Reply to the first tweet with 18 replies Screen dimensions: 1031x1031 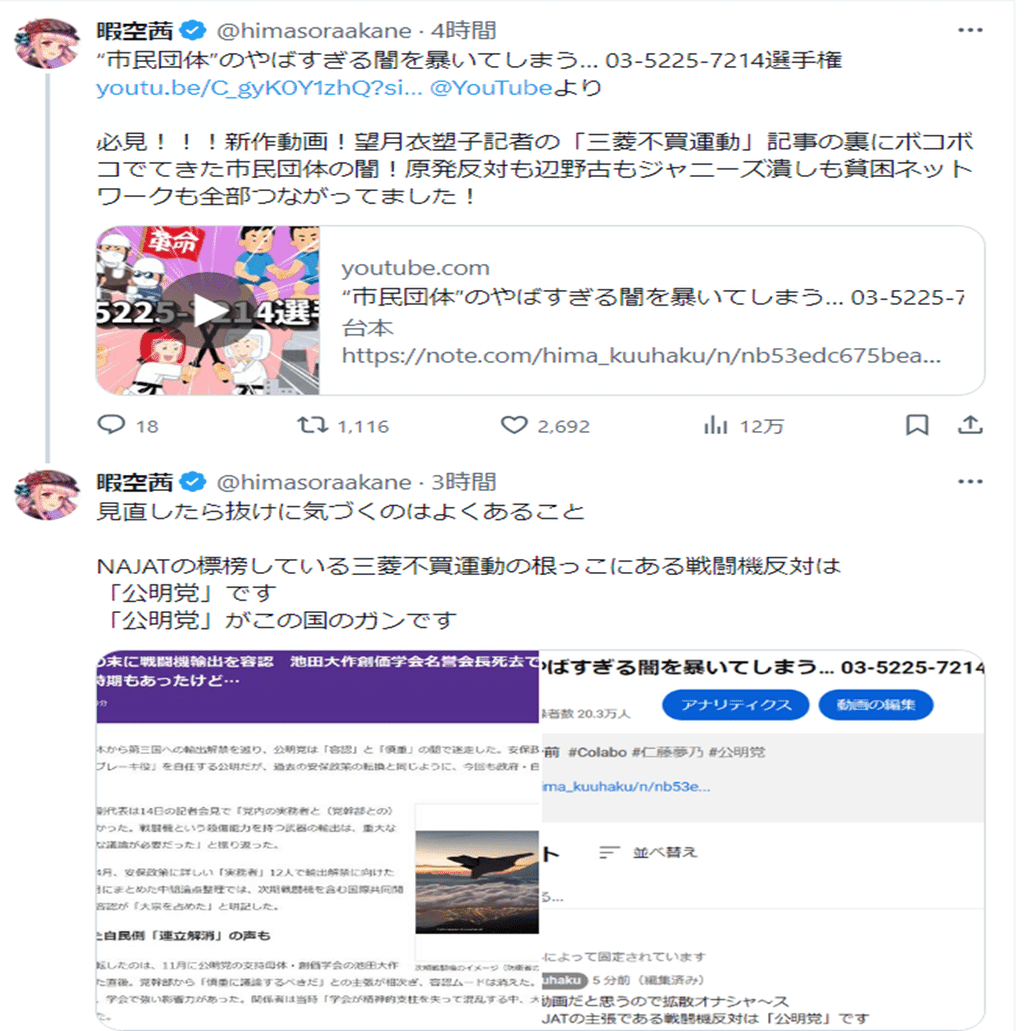click(x=128, y=426)
